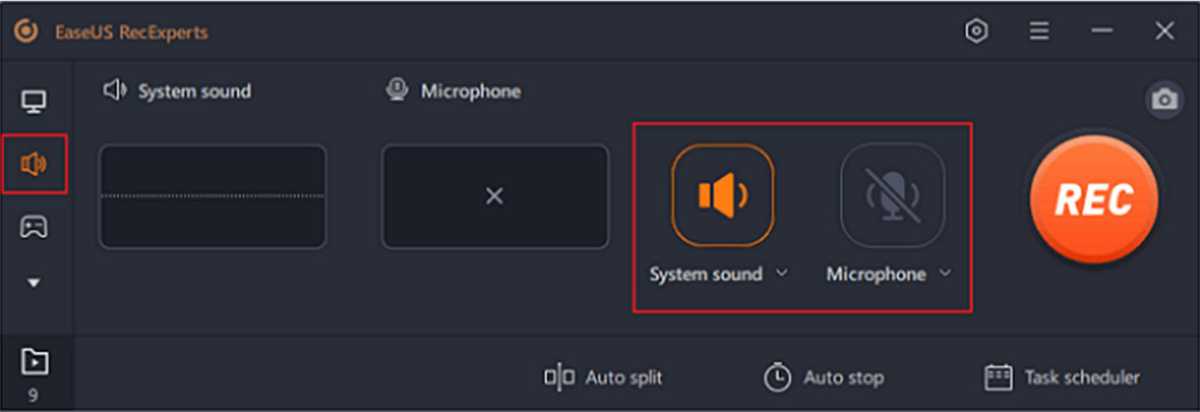Expand the Microphone dropdown arrow

945,273
